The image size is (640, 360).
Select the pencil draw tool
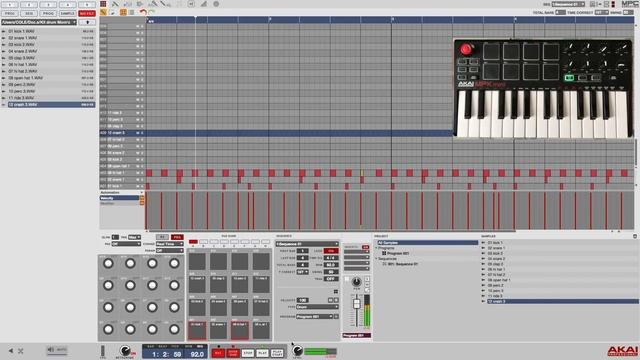point(103,13)
